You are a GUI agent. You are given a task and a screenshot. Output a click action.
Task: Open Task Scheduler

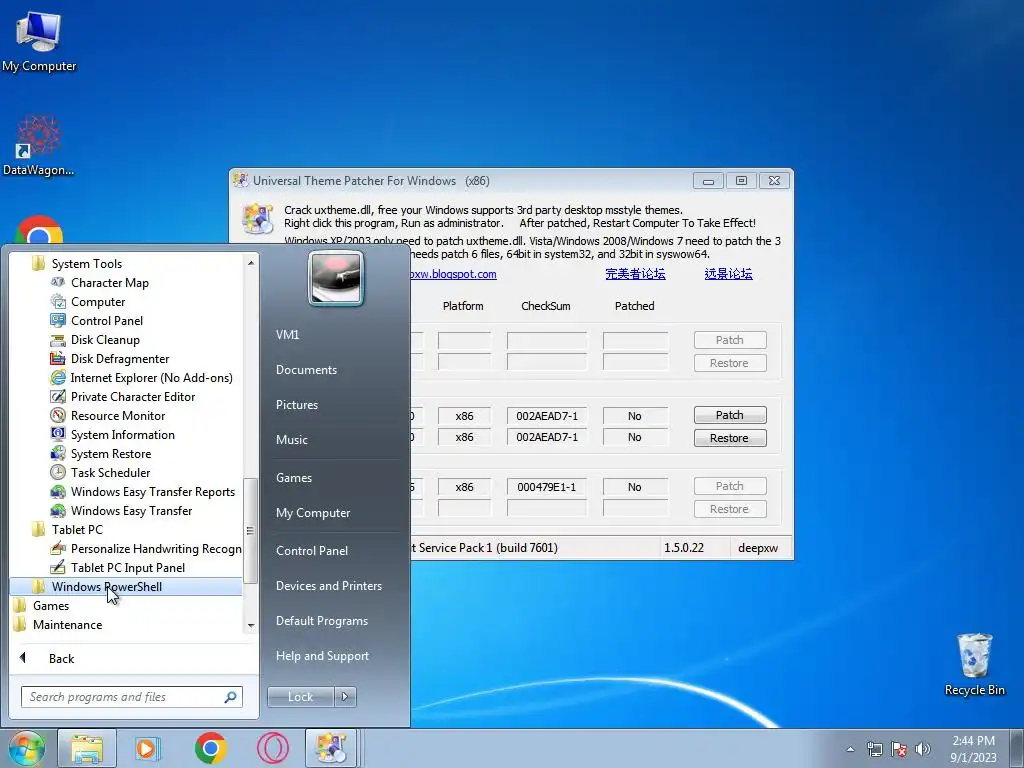pos(110,472)
